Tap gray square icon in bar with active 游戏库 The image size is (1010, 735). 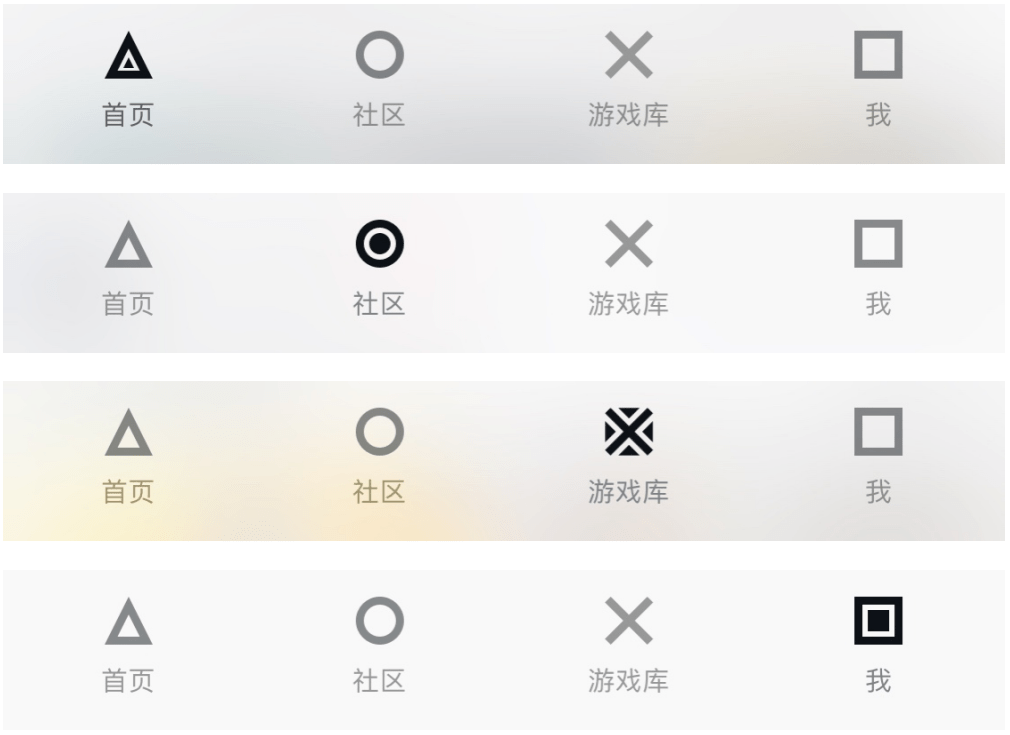pos(878,432)
